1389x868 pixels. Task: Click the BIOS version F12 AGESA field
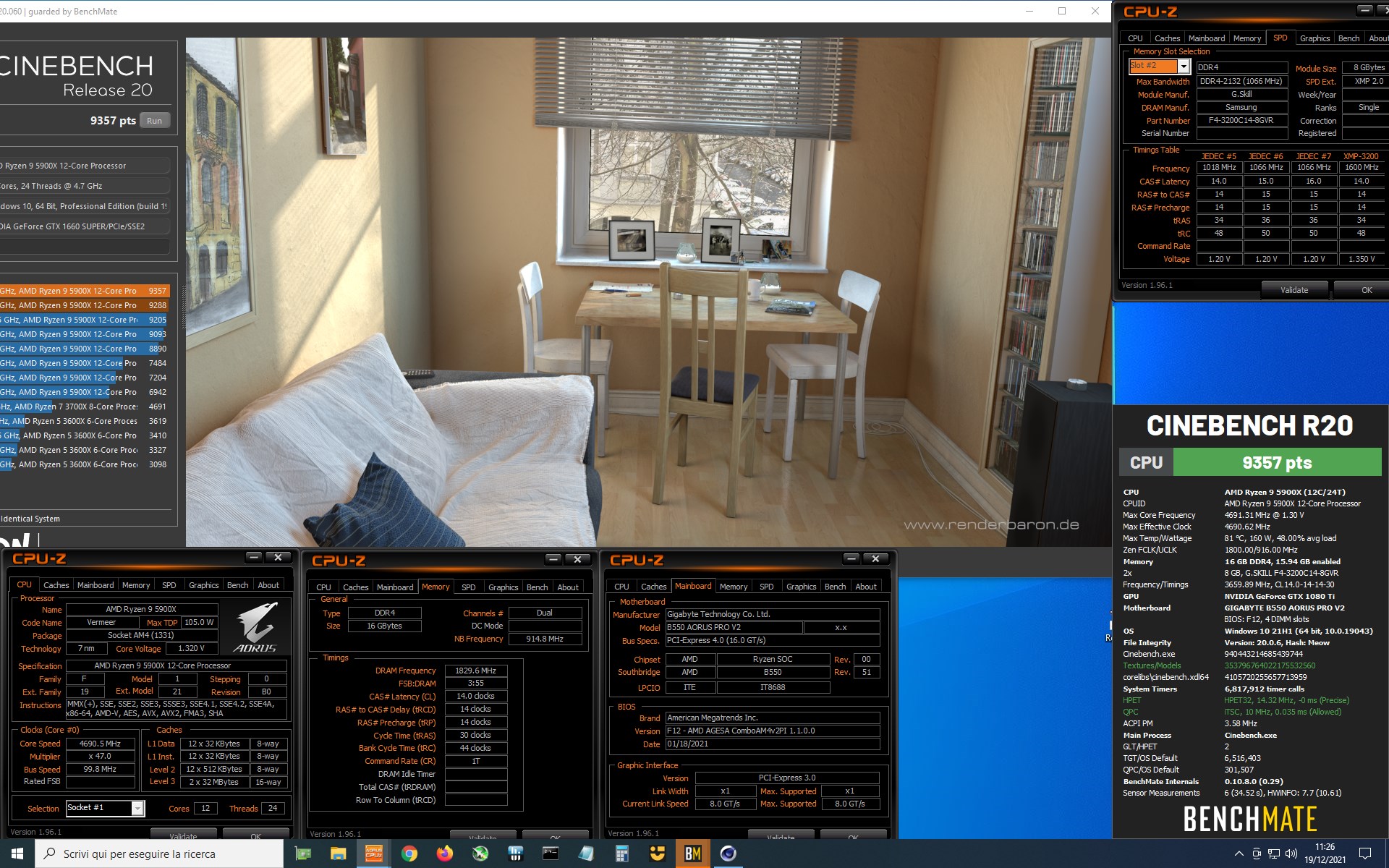click(x=772, y=731)
